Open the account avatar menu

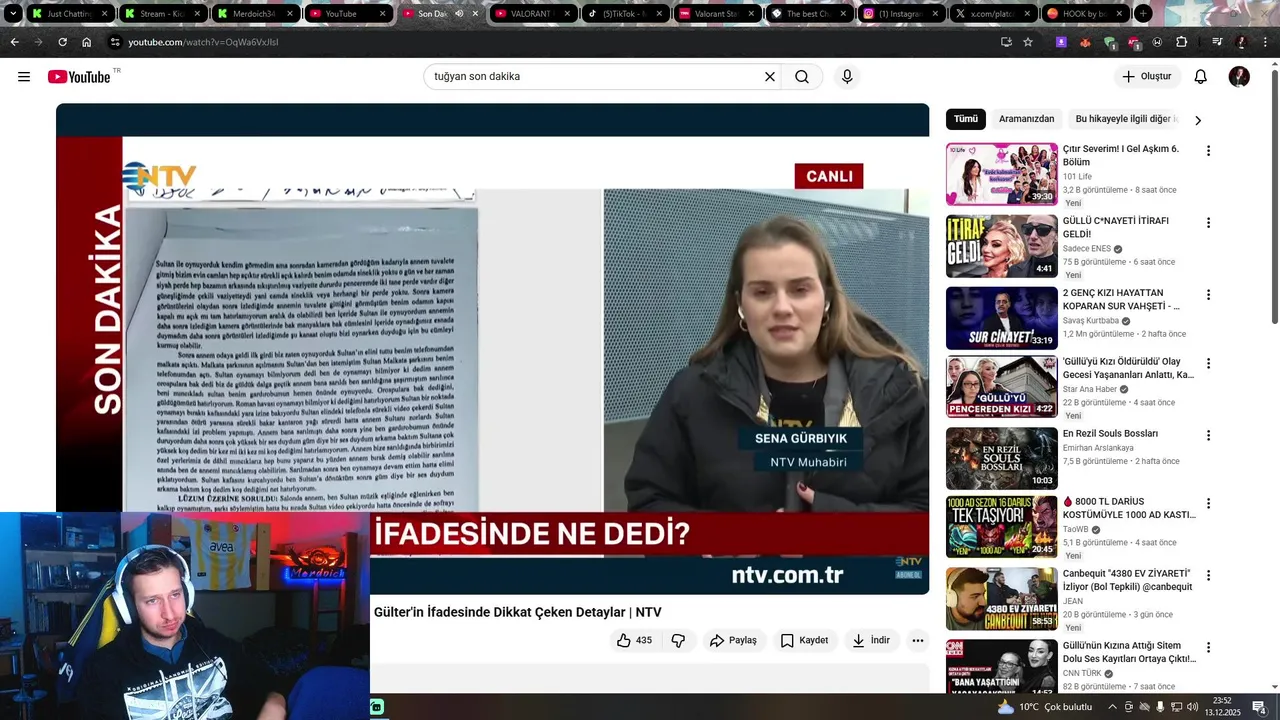tap(1239, 77)
